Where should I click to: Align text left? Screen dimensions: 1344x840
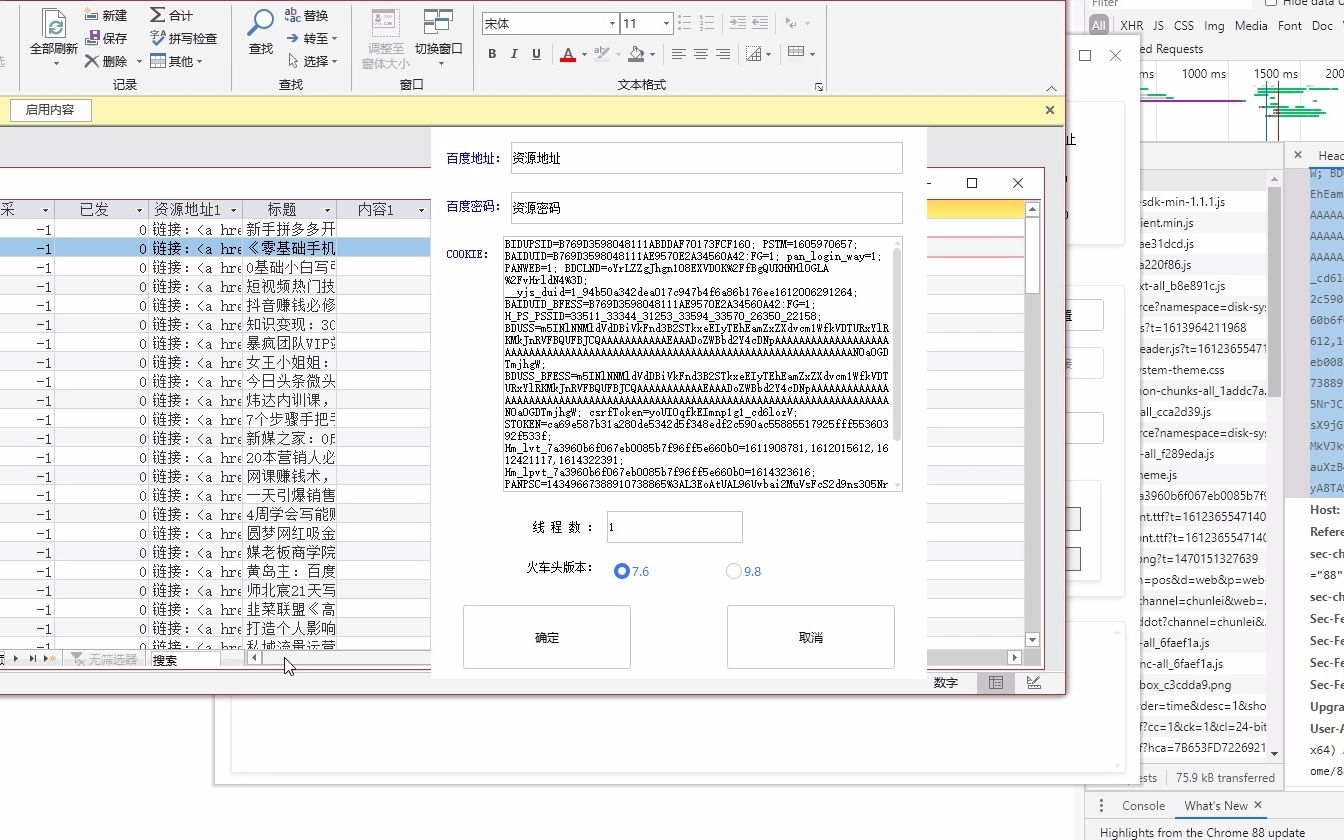(x=678, y=54)
